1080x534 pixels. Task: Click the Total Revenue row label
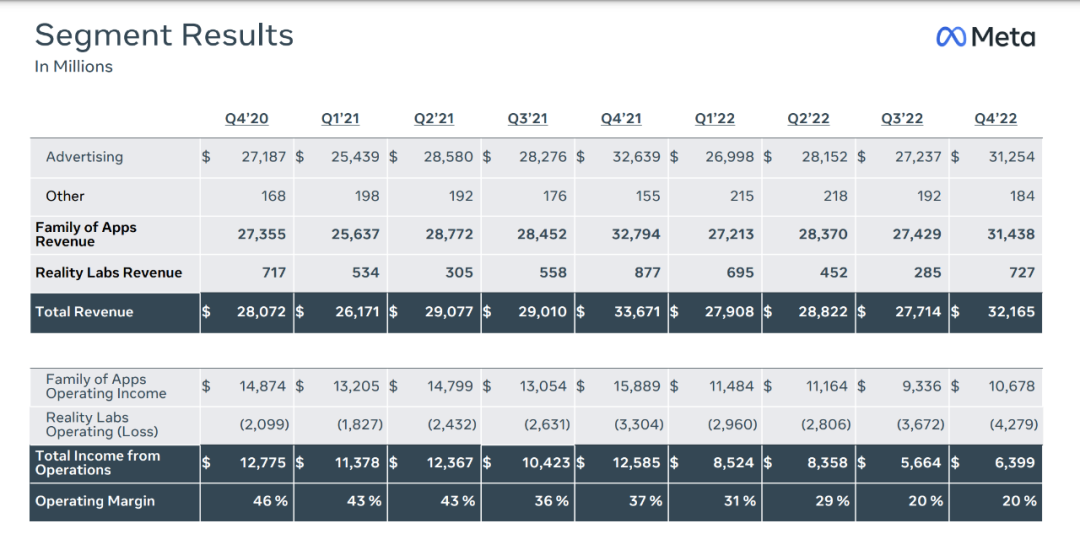[x=84, y=312]
